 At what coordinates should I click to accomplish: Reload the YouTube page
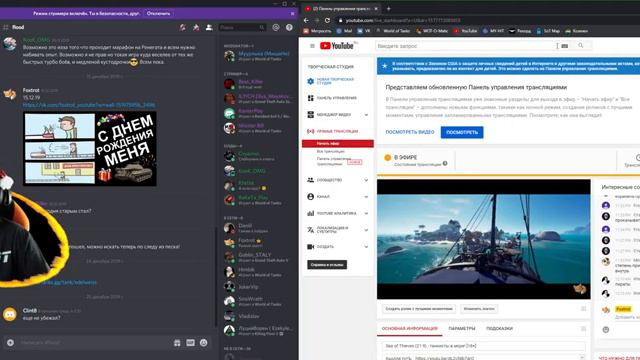coord(327,20)
